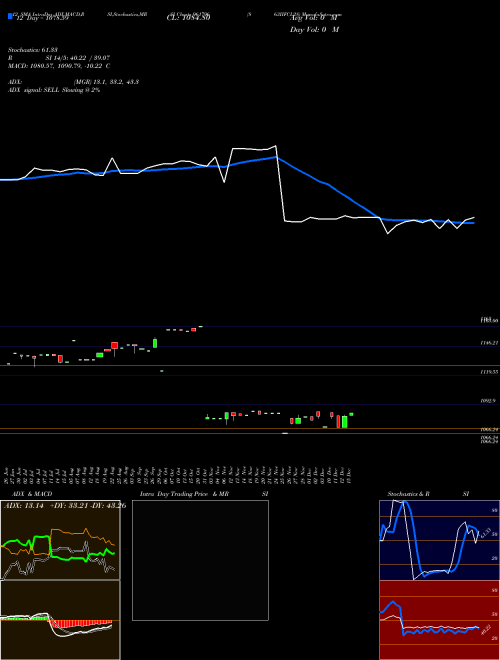Viewport: 500px width, 660px height.
Task: Click the 'Stochastics & R' panel title
Action: (409, 494)
